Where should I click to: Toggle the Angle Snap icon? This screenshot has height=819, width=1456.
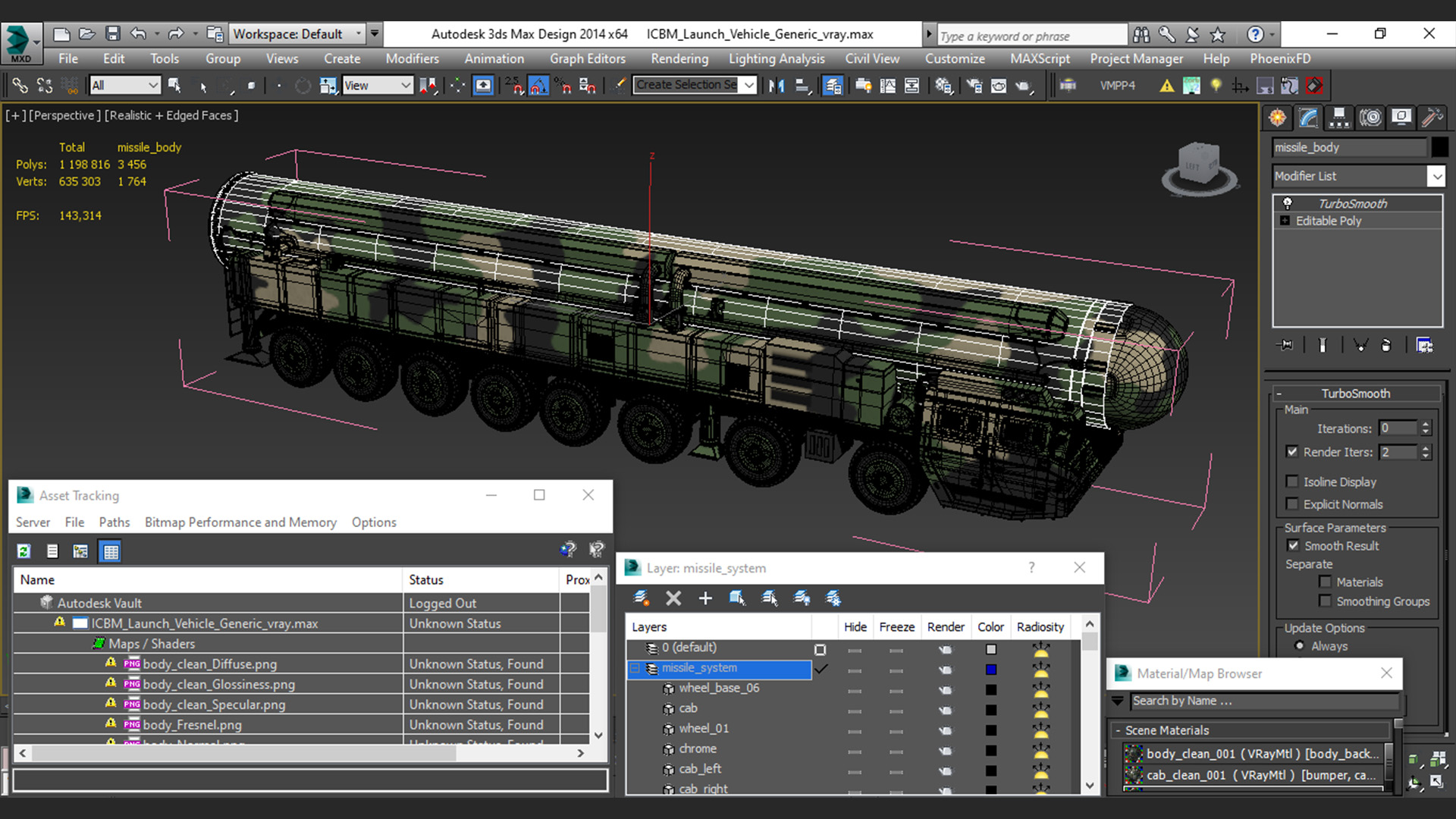(538, 86)
